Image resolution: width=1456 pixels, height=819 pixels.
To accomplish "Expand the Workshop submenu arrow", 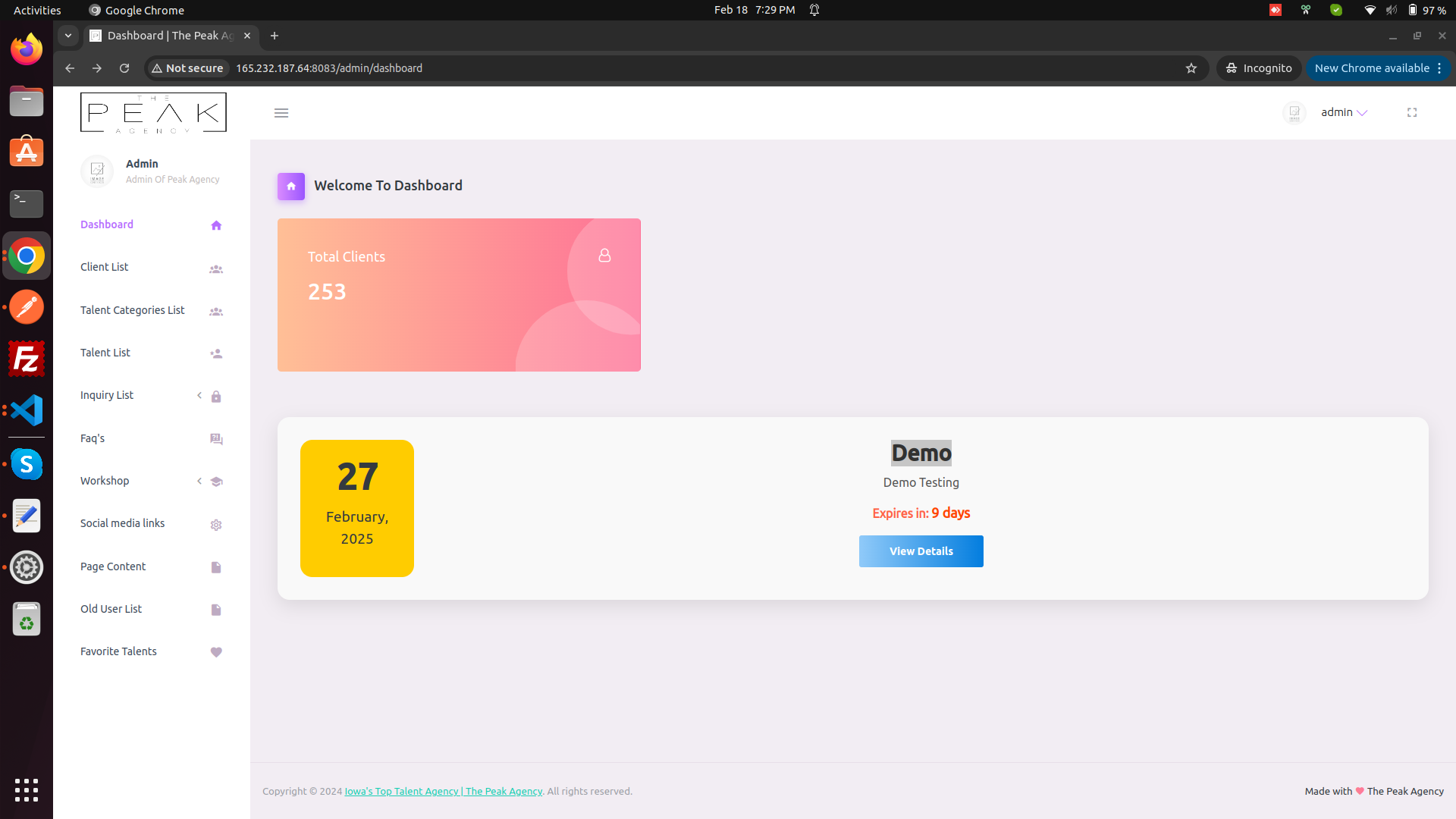I will coord(199,481).
